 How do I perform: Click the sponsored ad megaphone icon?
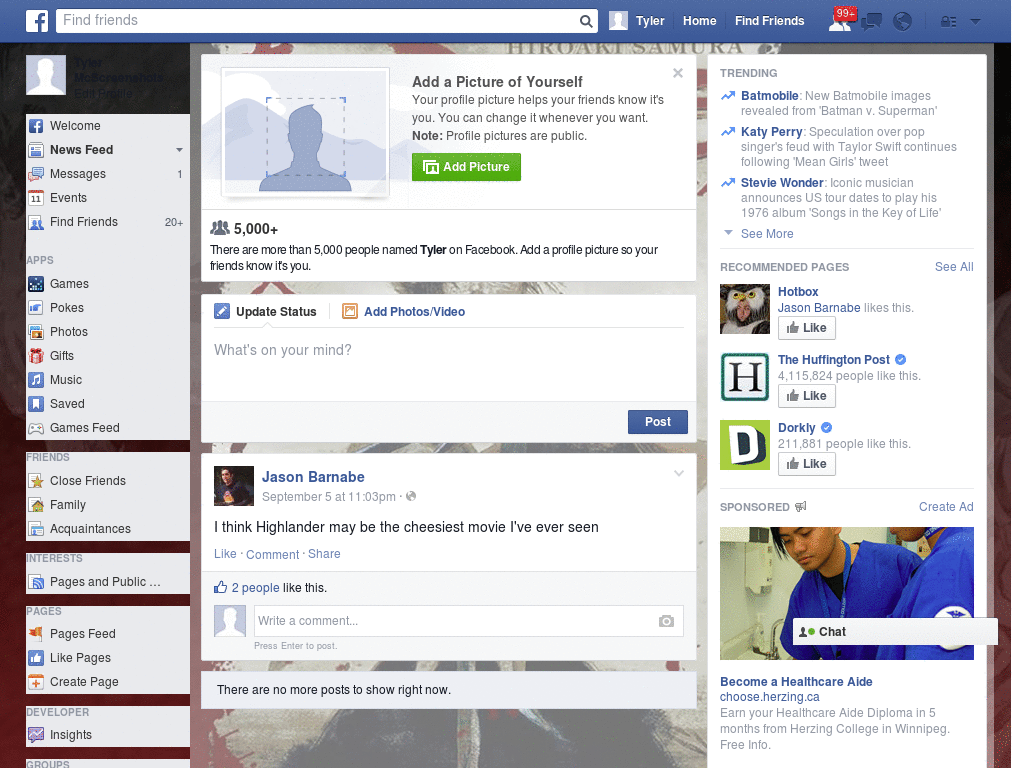[801, 507]
